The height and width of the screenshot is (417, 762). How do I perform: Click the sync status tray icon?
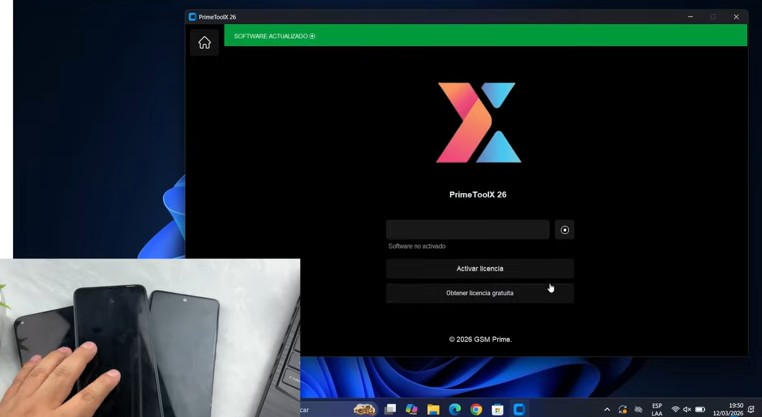tap(623, 410)
